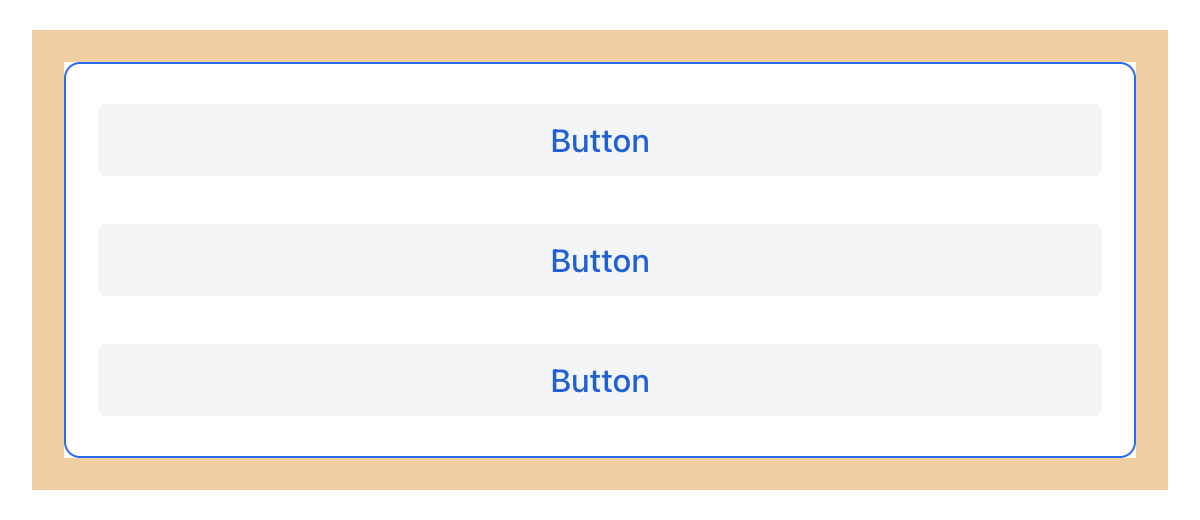The height and width of the screenshot is (520, 1200).
Task: Click the left end of the top button
Action: coord(115,140)
